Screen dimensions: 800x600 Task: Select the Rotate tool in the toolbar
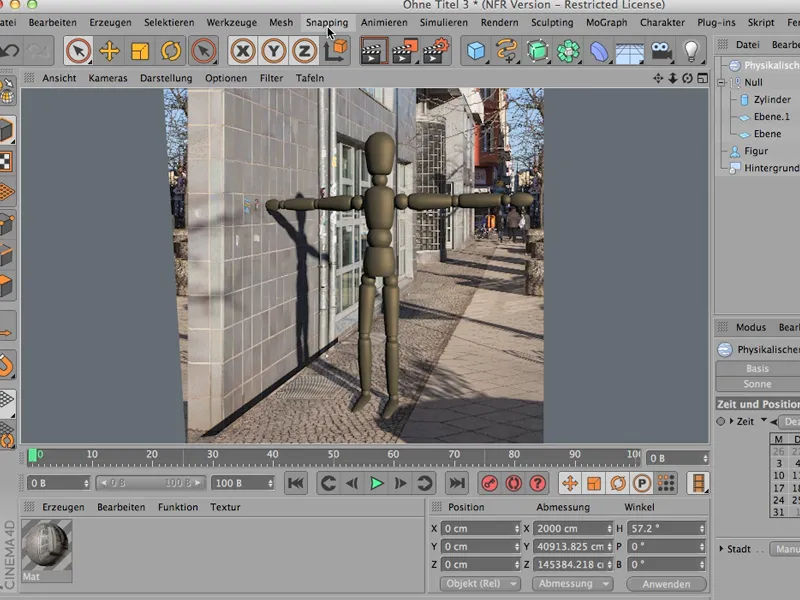click(171, 51)
